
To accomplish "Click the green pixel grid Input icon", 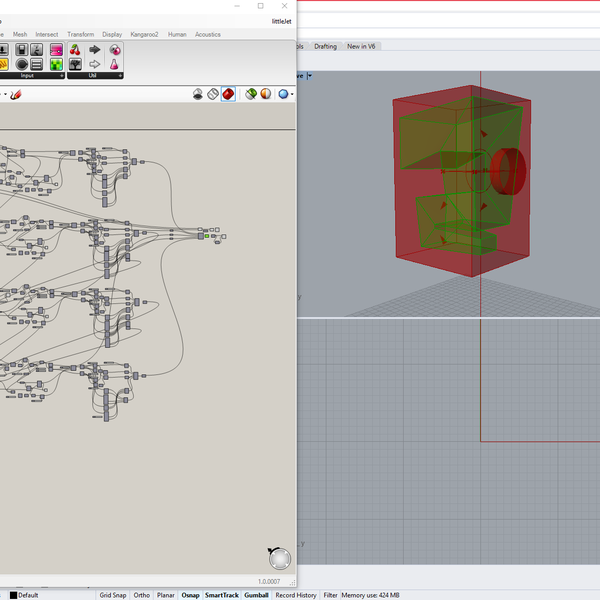I will (57, 65).
